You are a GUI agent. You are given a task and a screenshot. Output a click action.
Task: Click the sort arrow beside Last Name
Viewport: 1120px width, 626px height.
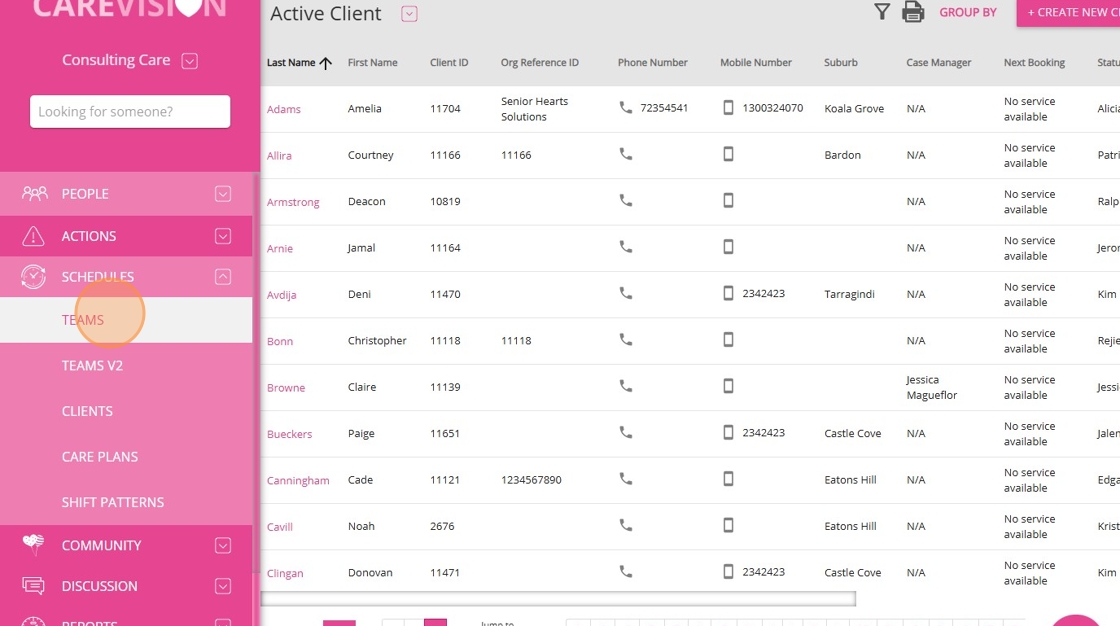(x=326, y=63)
